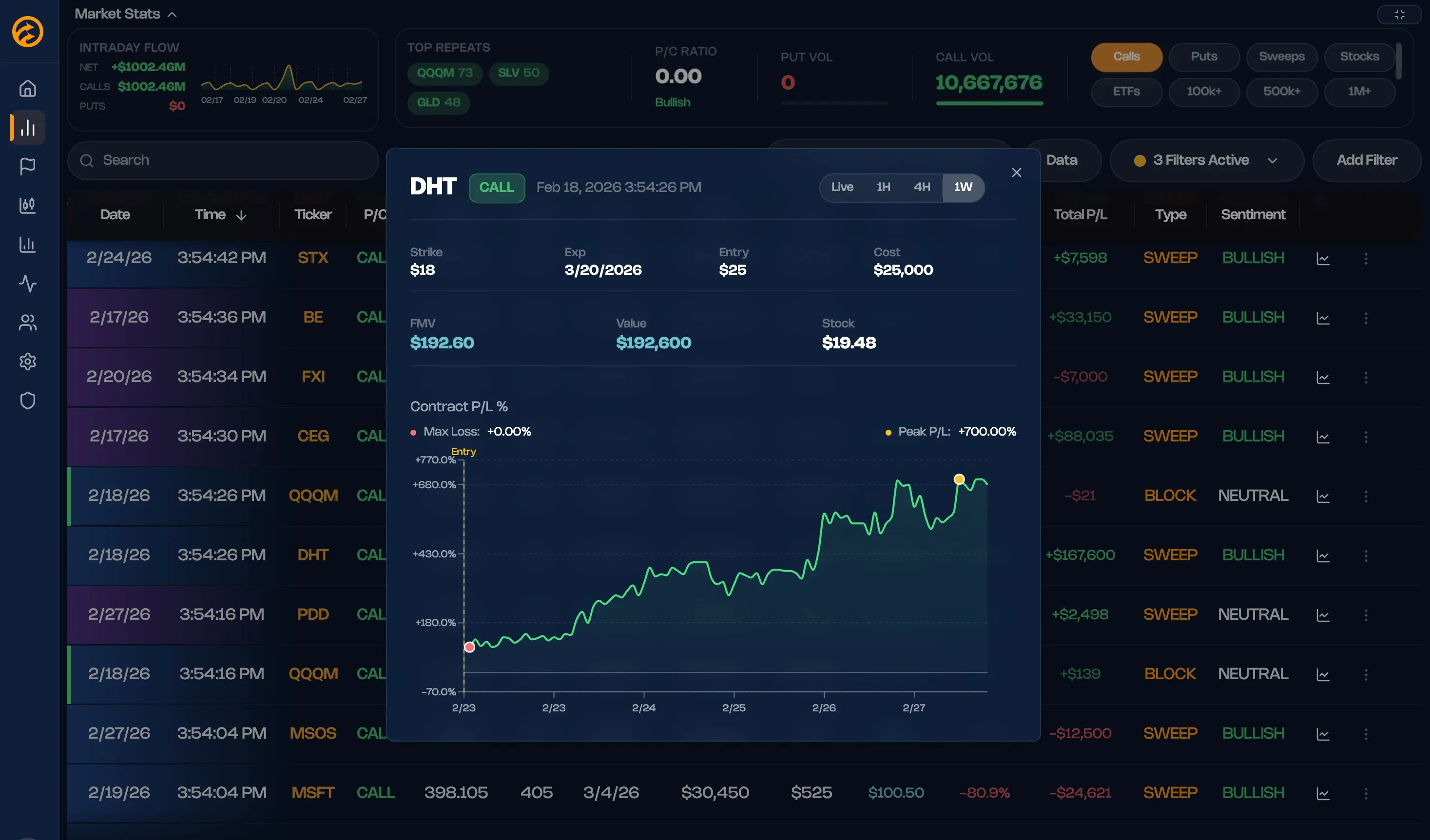Select the Live tab in the DHT popup
Screen dimensions: 1430x840
[843, 187]
